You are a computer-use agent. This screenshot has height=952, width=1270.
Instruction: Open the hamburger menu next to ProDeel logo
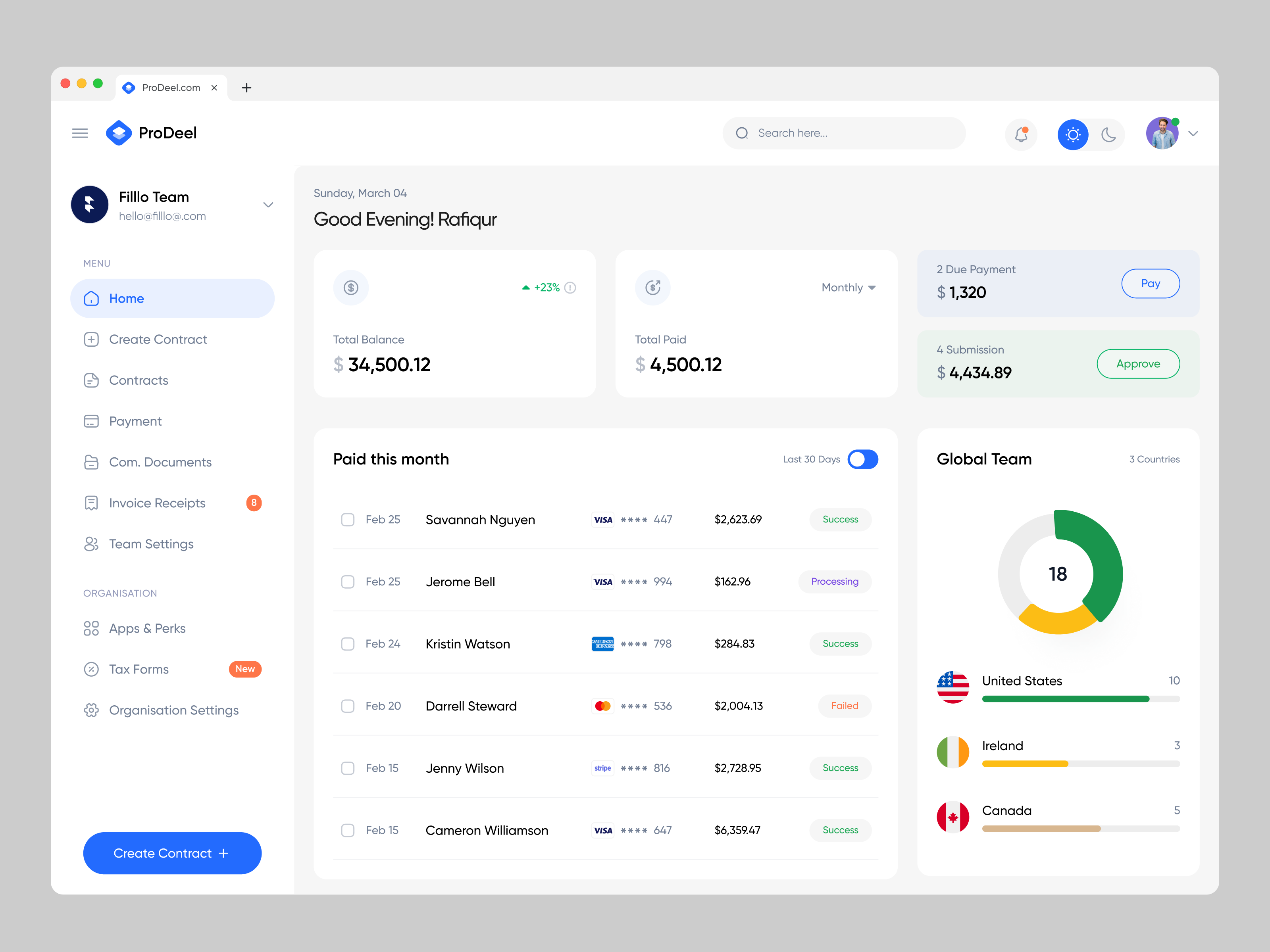[x=81, y=132]
